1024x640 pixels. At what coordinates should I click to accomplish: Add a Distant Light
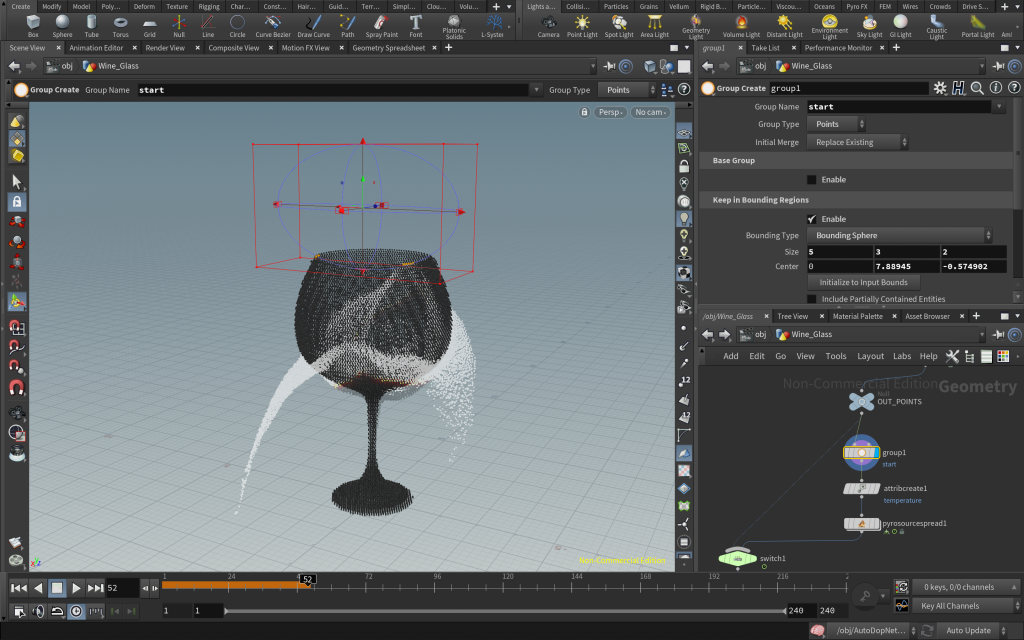pyautogui.click(x=784, y=26)
